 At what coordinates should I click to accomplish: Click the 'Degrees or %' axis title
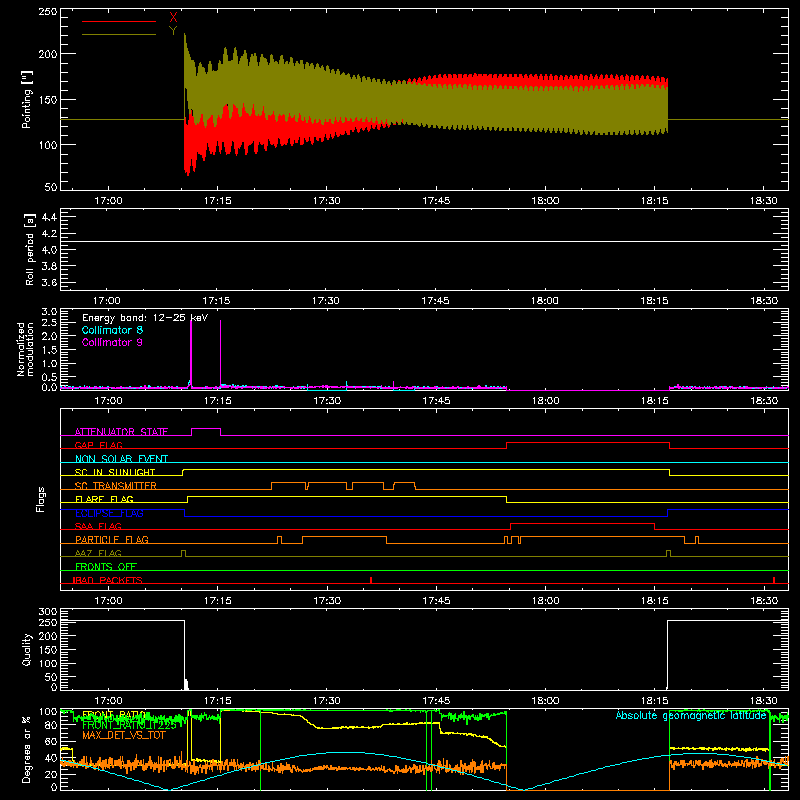[x=27, y=749]
